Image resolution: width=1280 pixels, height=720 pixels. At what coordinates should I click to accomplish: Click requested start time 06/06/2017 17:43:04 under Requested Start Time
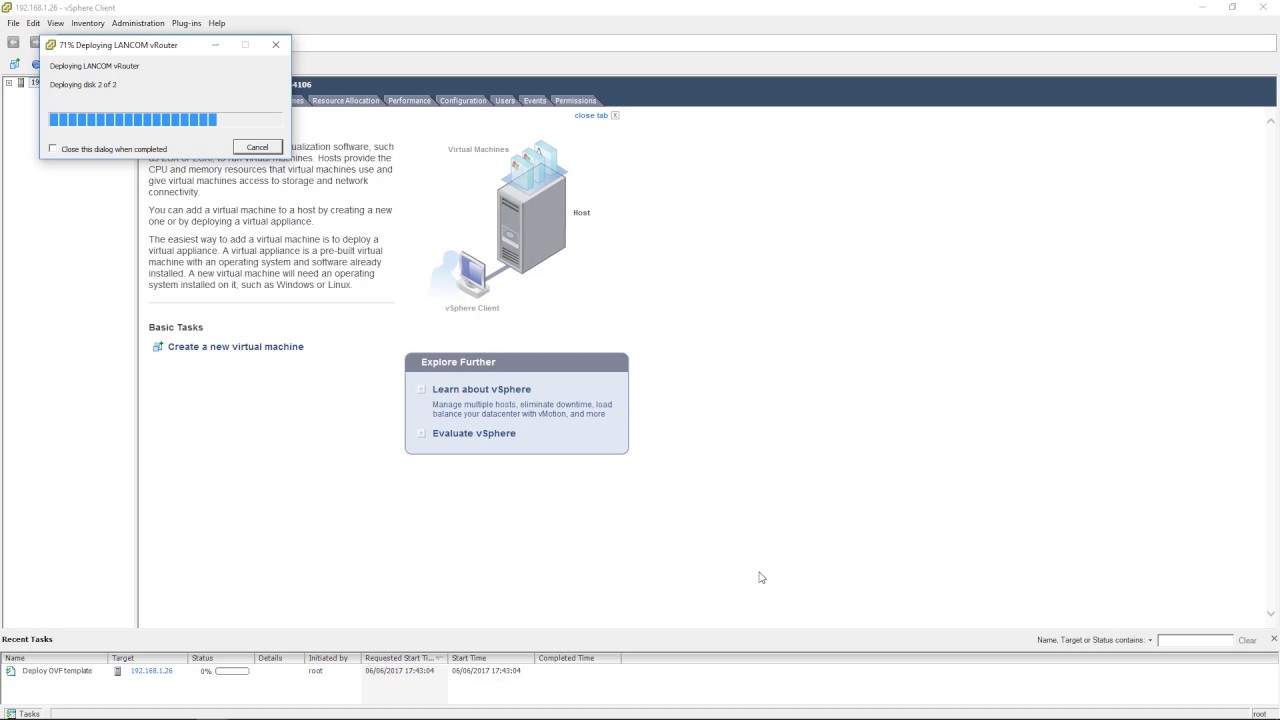[400, 671]
